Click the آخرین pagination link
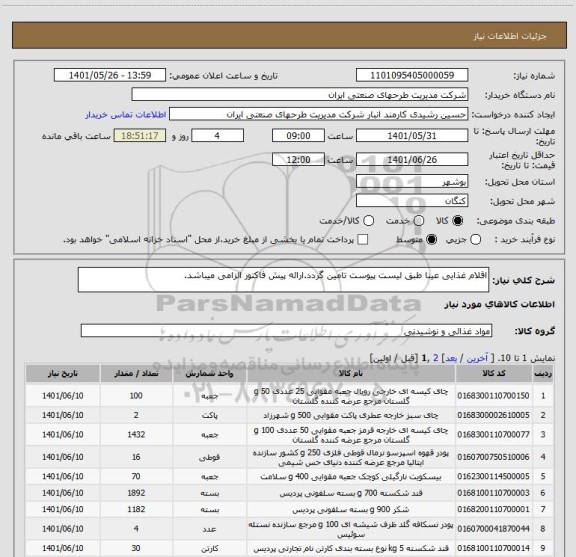 [477, 358]
